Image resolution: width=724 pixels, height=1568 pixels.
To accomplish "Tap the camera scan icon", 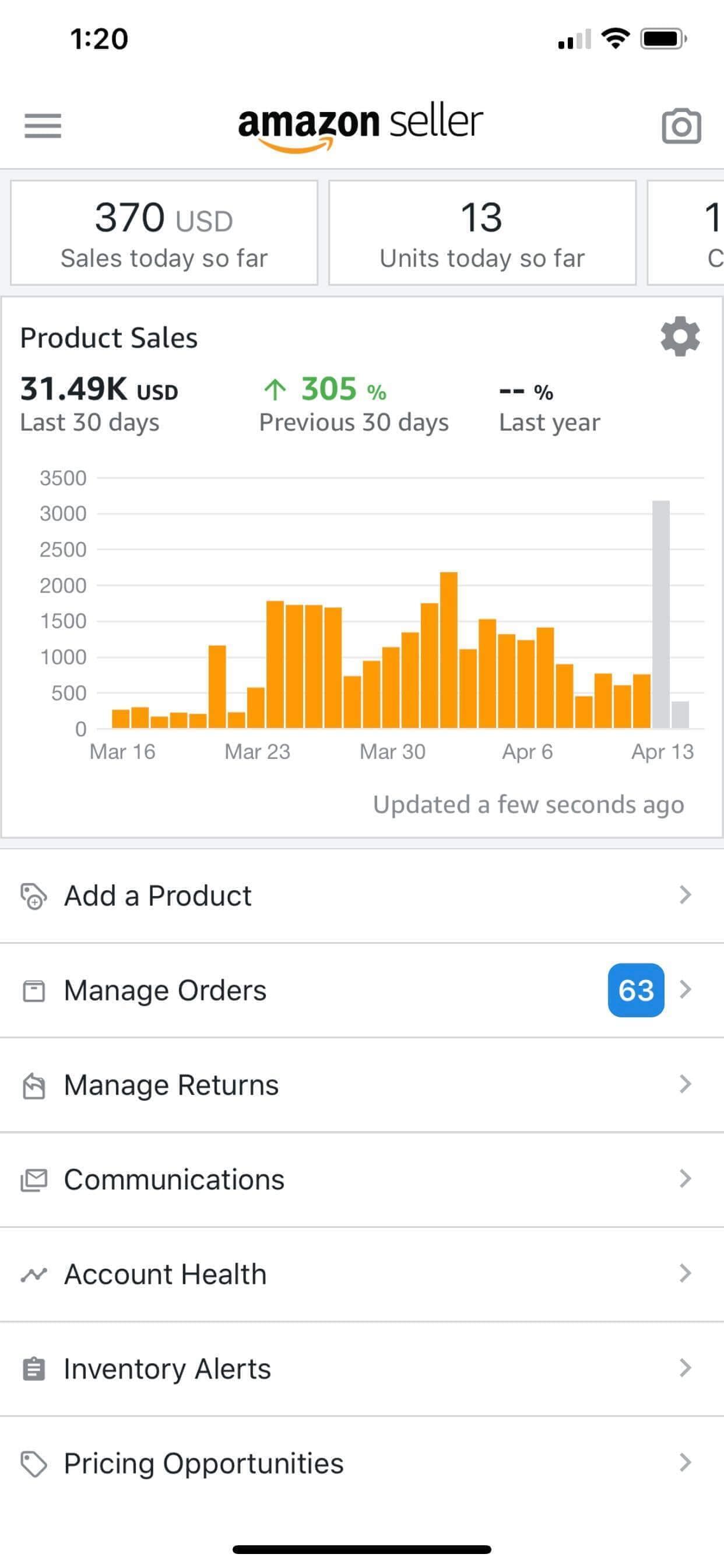I will [x=681, y=126].
